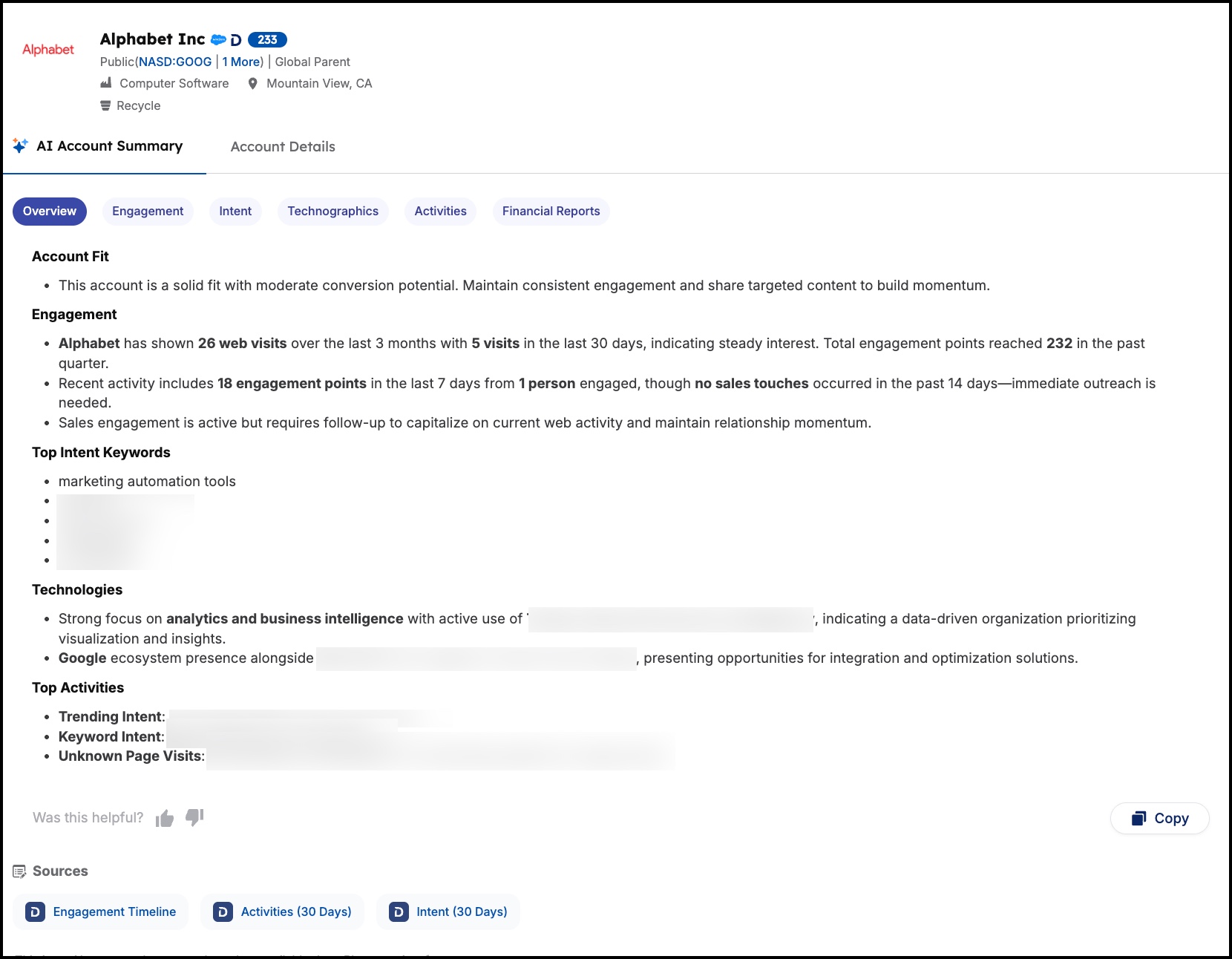This screenshot has width=1232, height=959.
Task: Give thumbs down feedback
Action: 194,817
